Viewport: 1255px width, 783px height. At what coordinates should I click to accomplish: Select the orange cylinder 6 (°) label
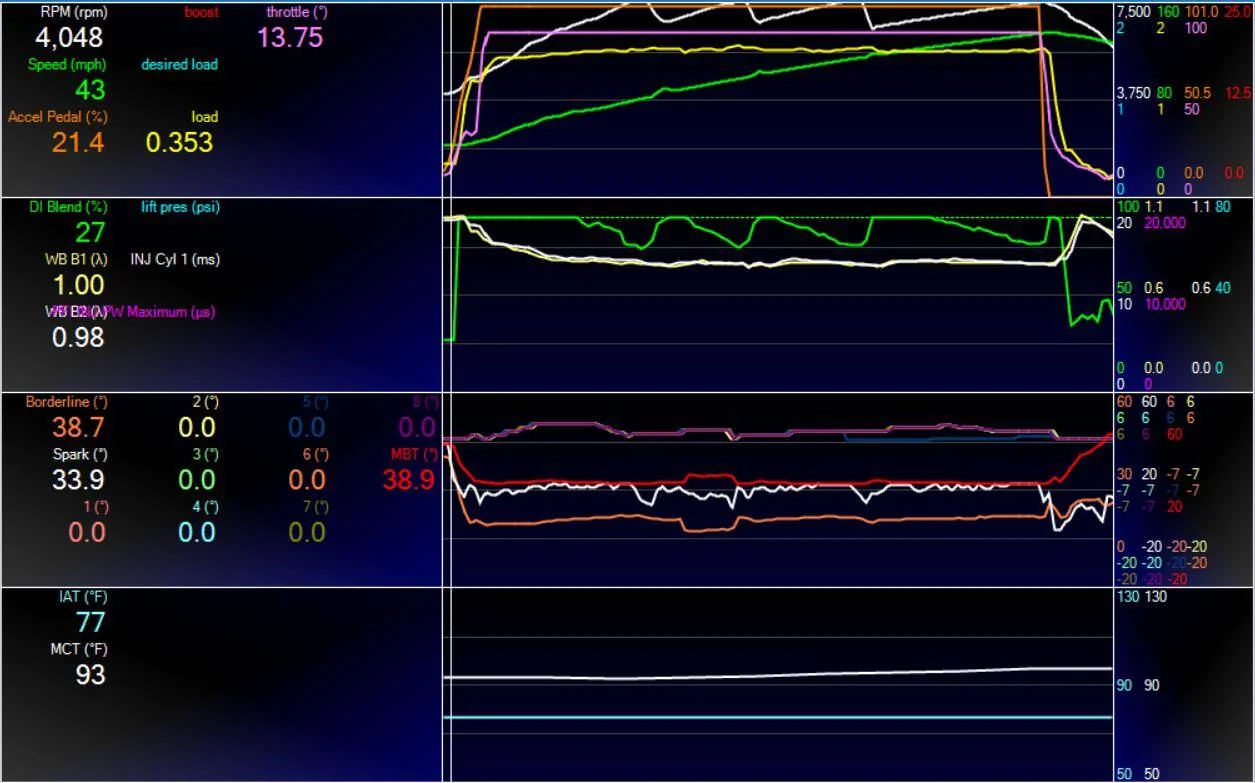coord(315,454)
